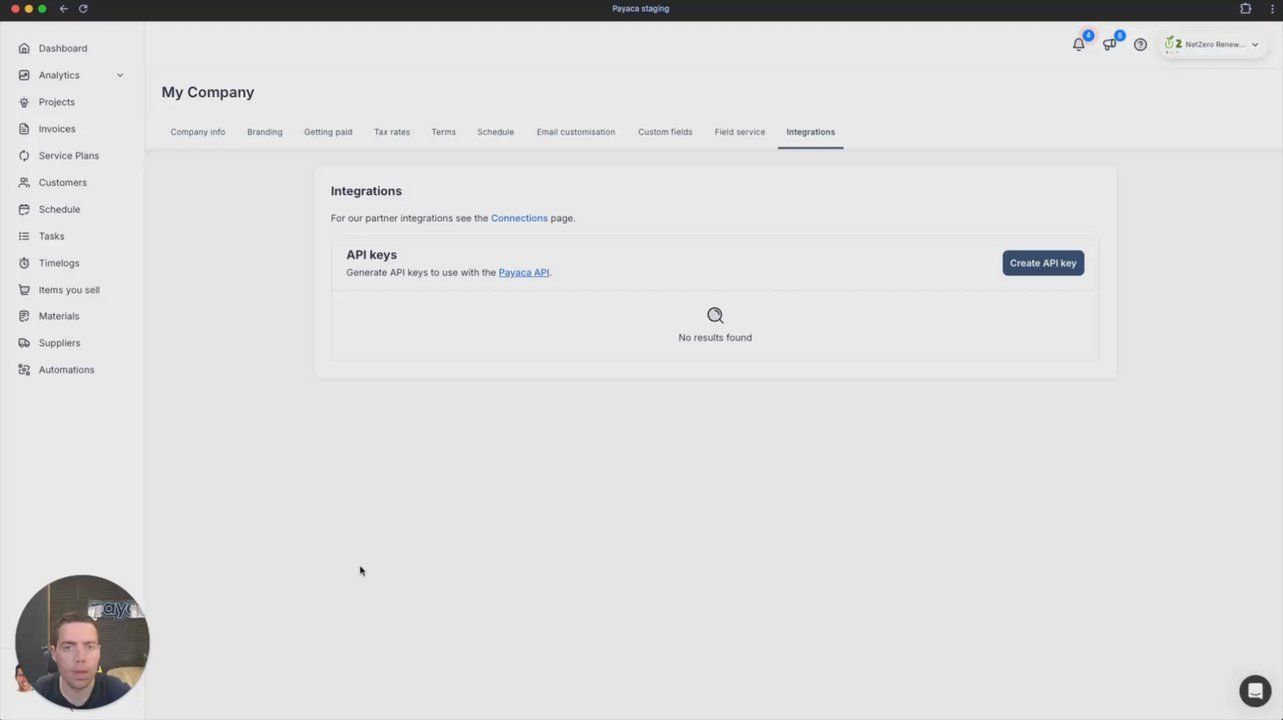The image size is (1283, 720).
Task: Open the Dashboard home icon
Action: pos(24,48)
